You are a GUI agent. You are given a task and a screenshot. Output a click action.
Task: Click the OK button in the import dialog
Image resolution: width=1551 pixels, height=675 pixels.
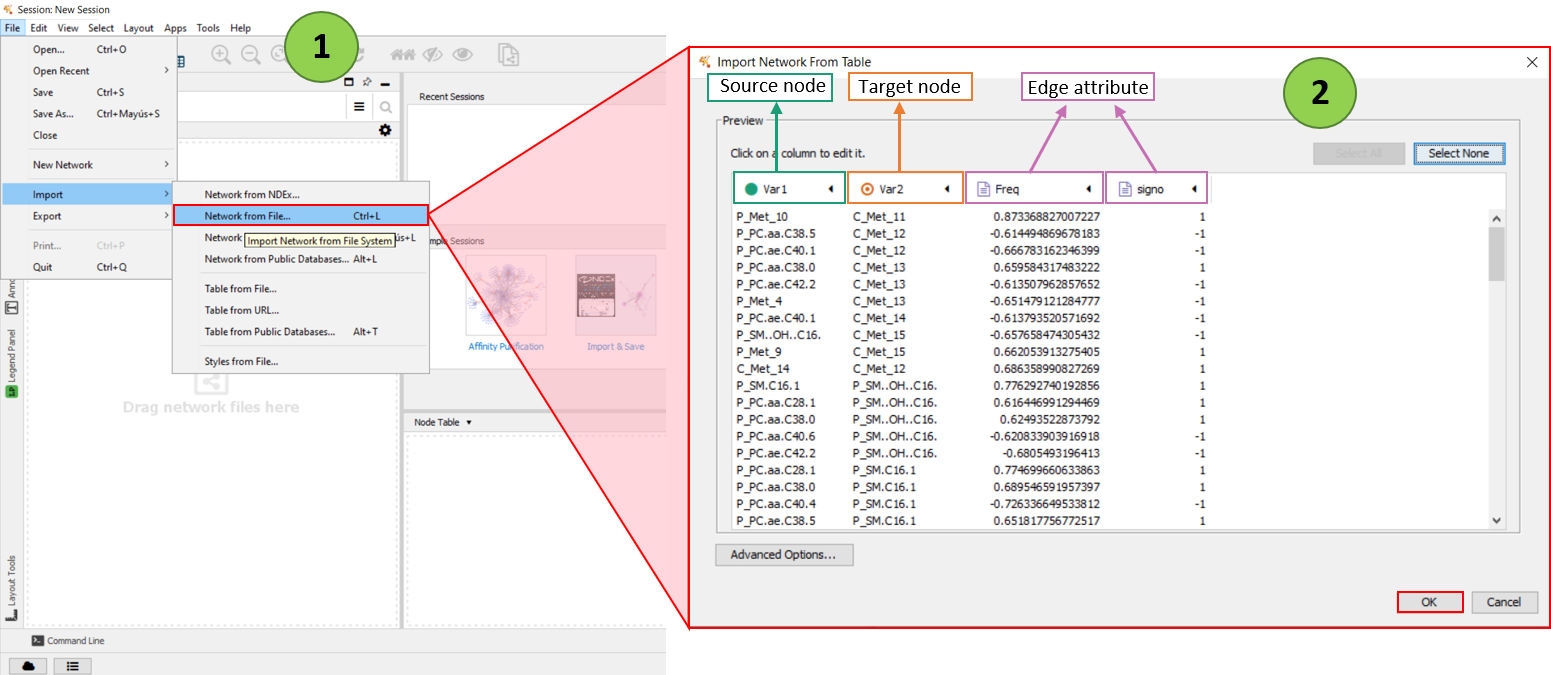(1429, 602)
